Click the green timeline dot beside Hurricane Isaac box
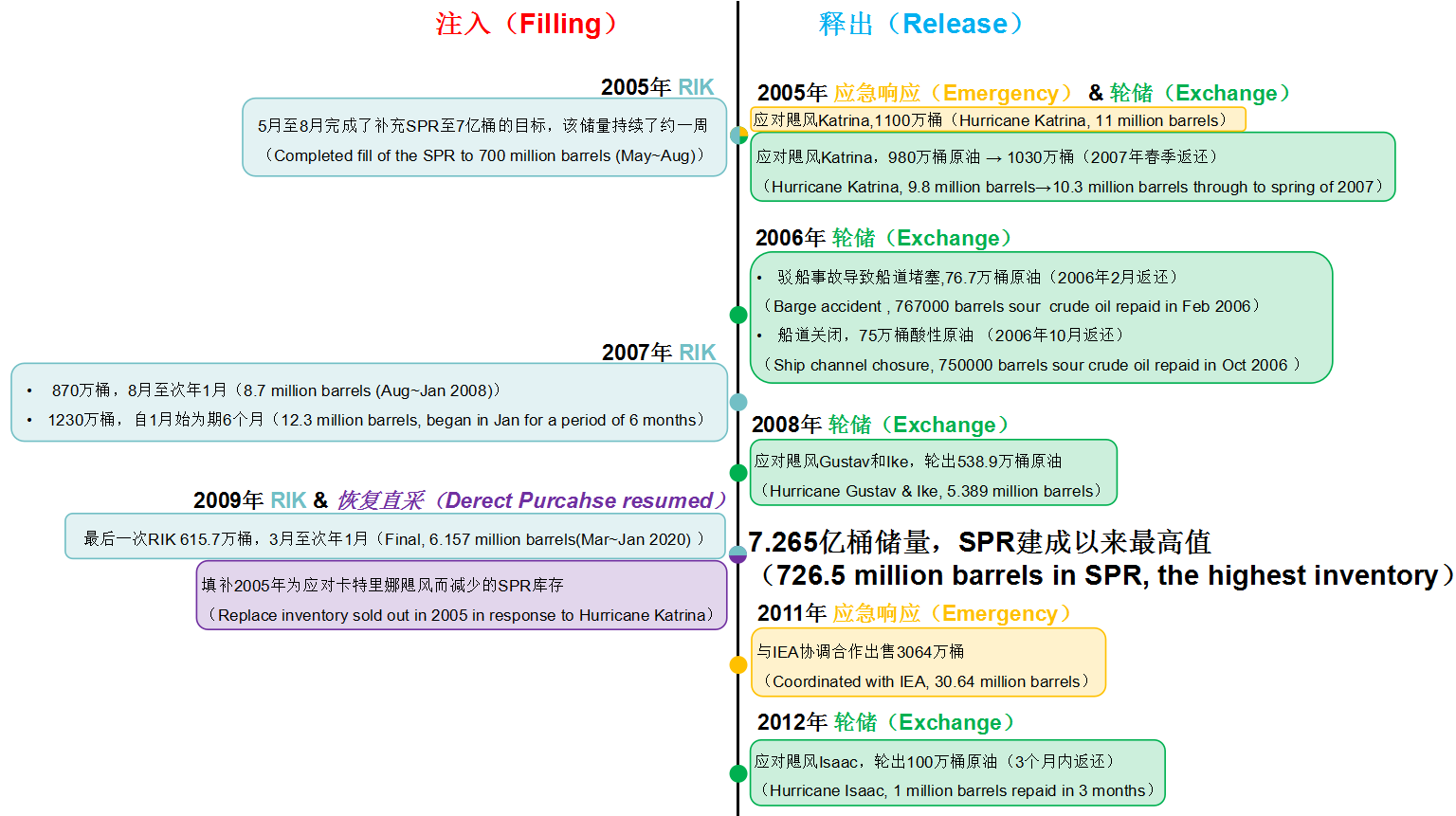Viewport: 1456px width, 816px height. point(738,773)
